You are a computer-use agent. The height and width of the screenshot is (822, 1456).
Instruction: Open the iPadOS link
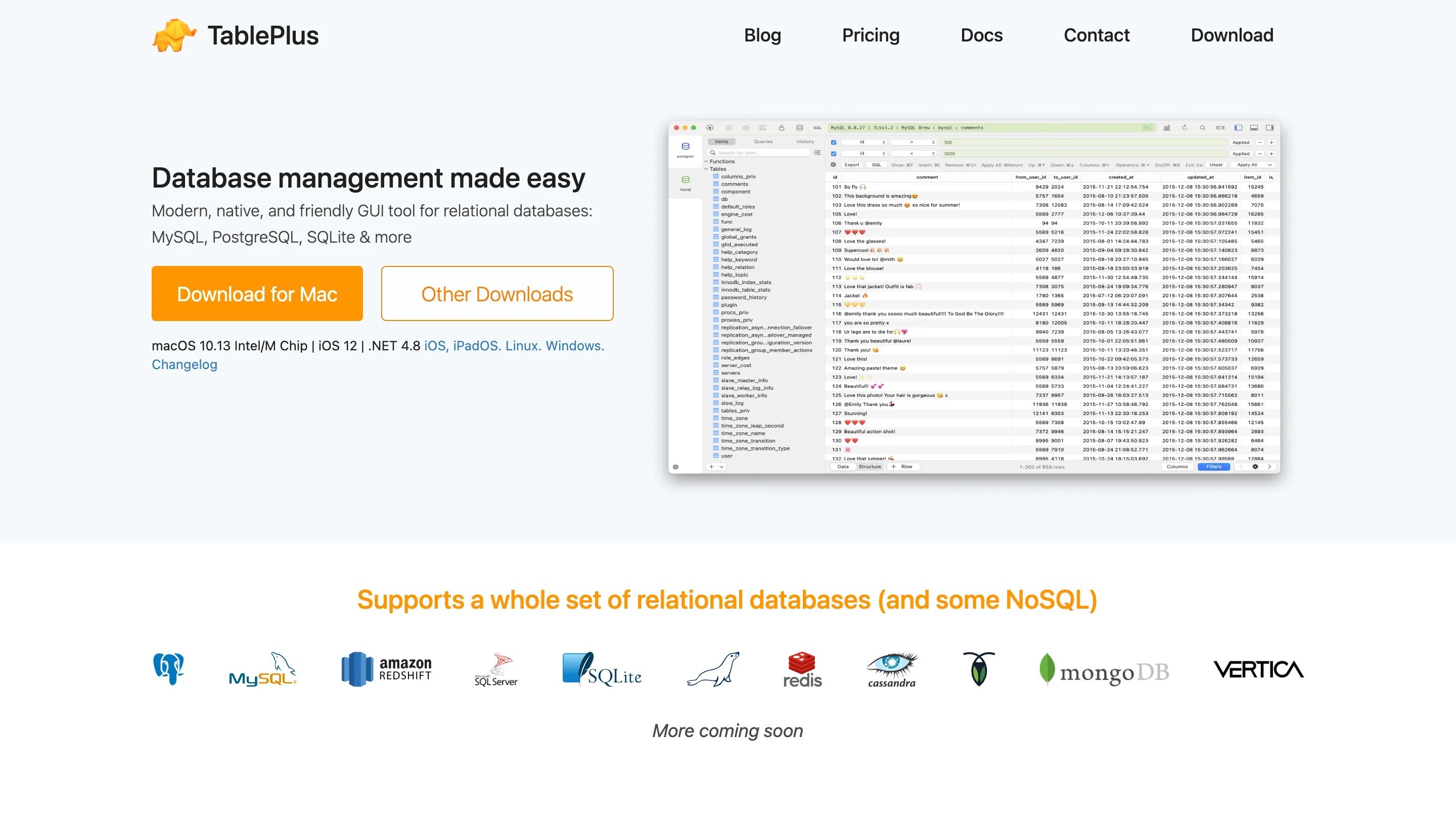tap(477, 346)
